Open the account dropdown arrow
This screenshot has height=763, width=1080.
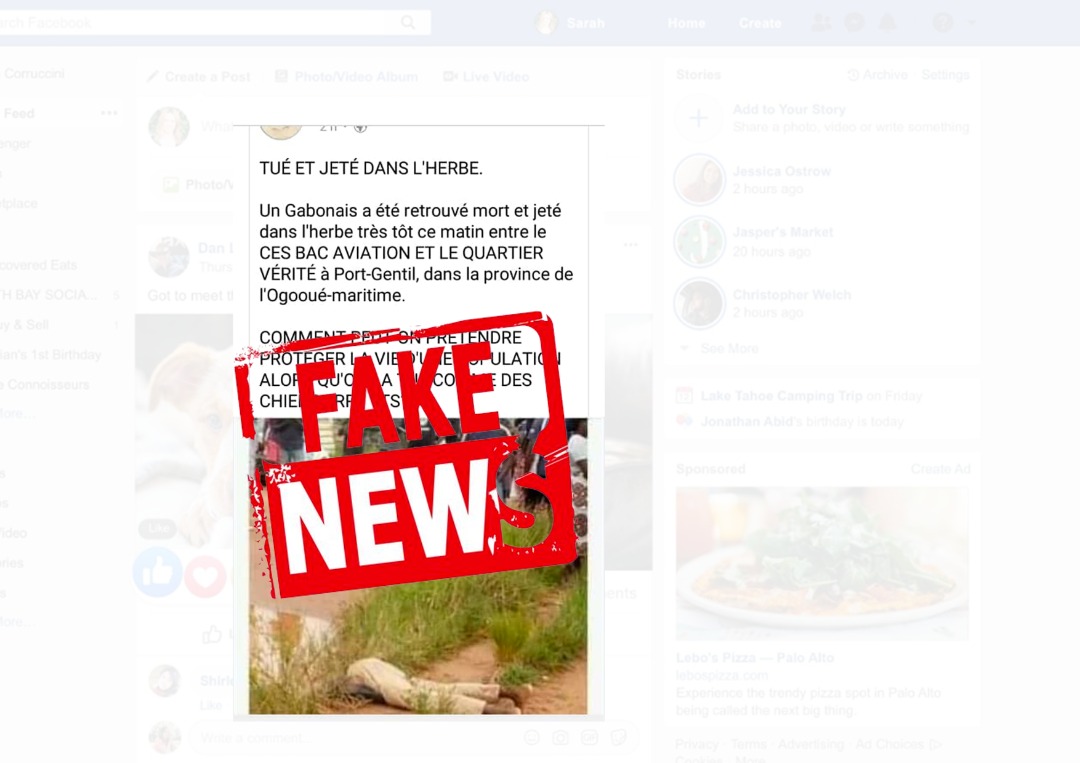(x=972, y=23)
